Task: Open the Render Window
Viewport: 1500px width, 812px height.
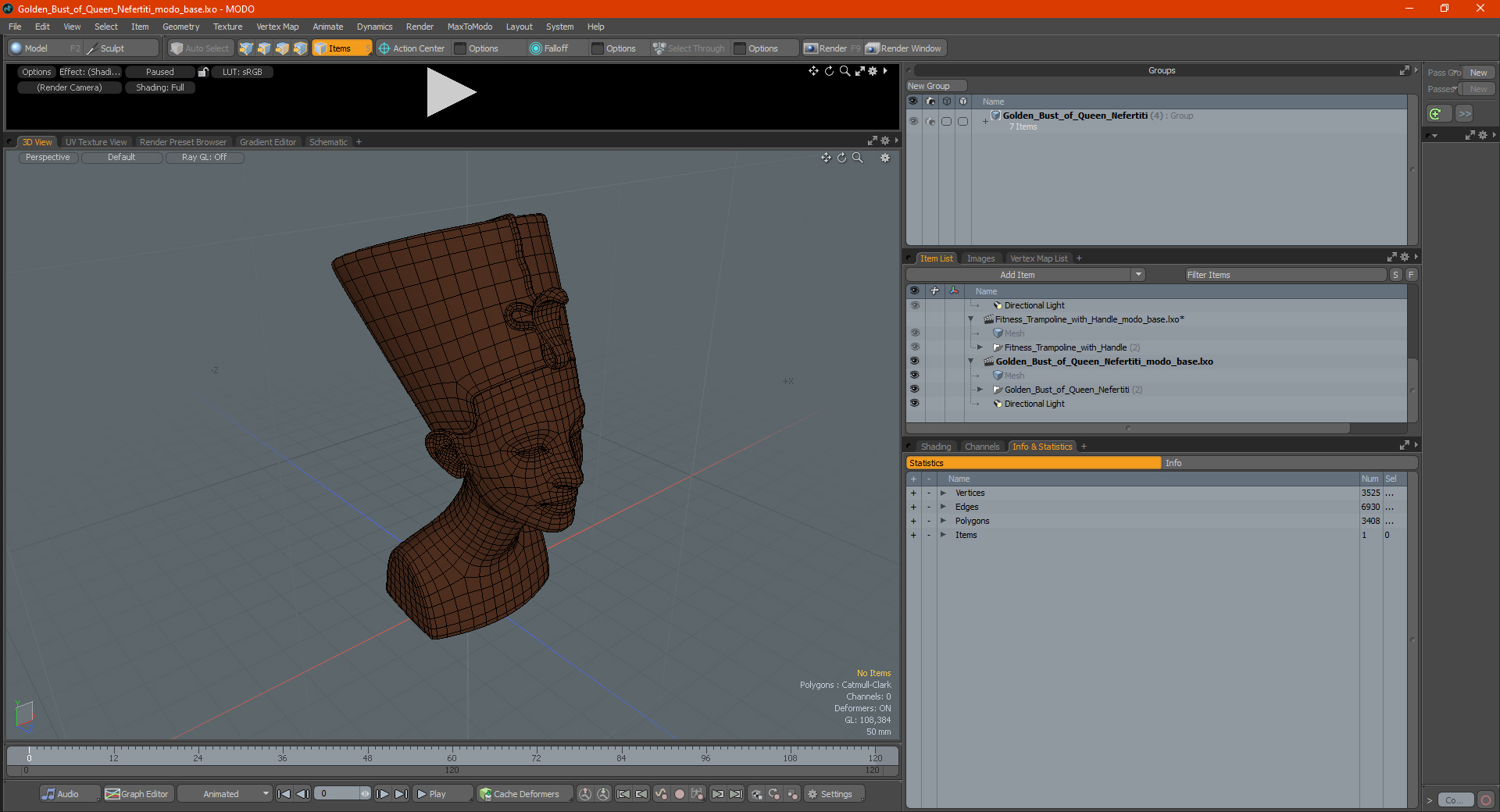Action: coord(905,48)
